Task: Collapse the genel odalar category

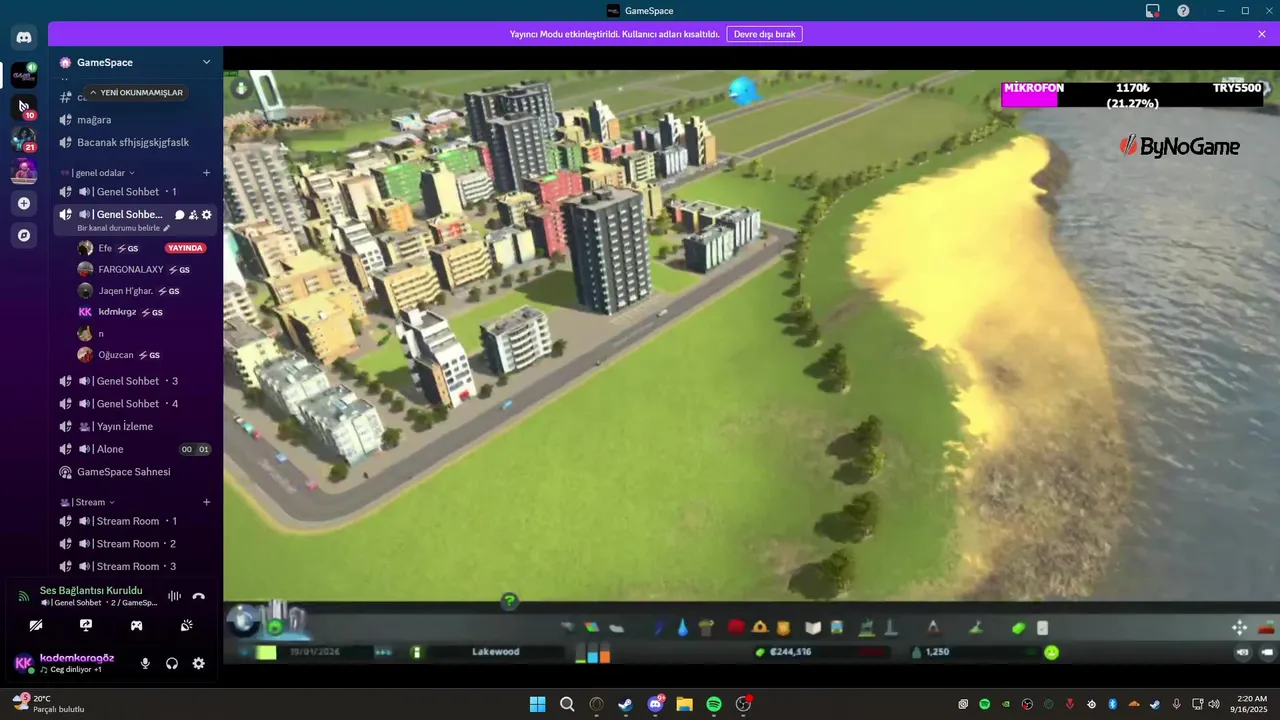Action: click(98, 173)
